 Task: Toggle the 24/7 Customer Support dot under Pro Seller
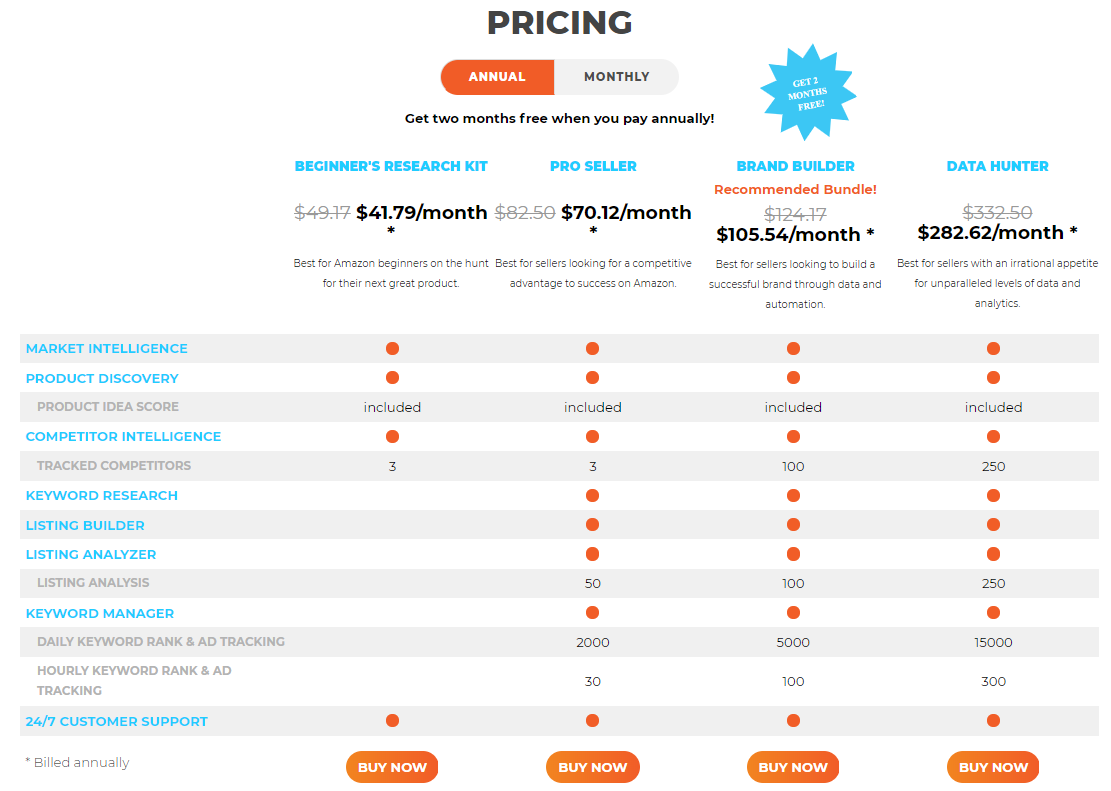(x=592, y=719)
